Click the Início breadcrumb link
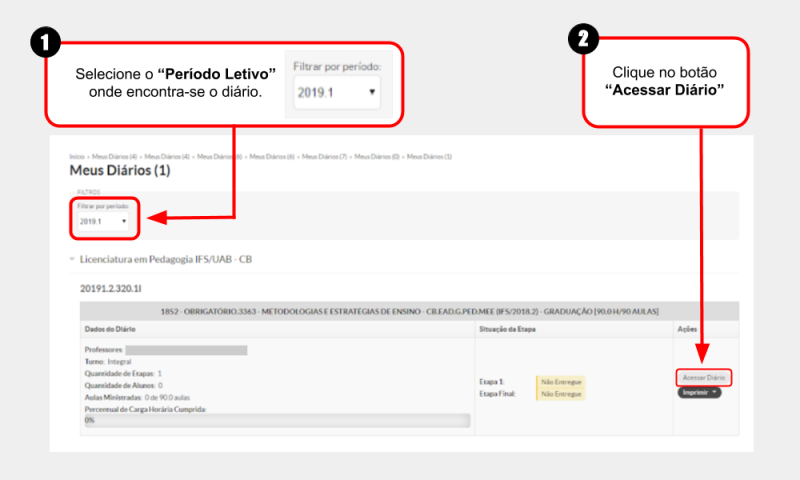This screenshot has width=800, height=480. [77, 157]
